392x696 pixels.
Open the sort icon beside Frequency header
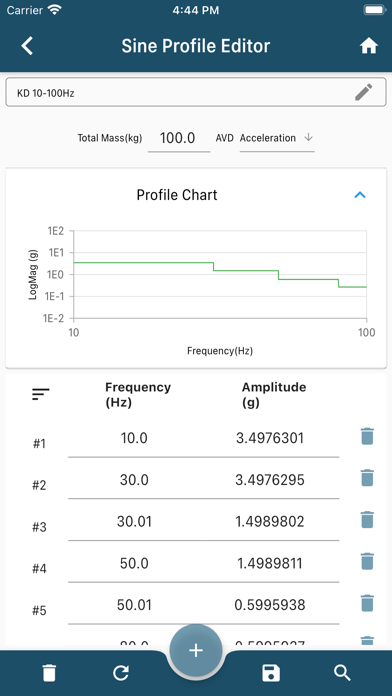pyautogui.click(x=40, y=394)
